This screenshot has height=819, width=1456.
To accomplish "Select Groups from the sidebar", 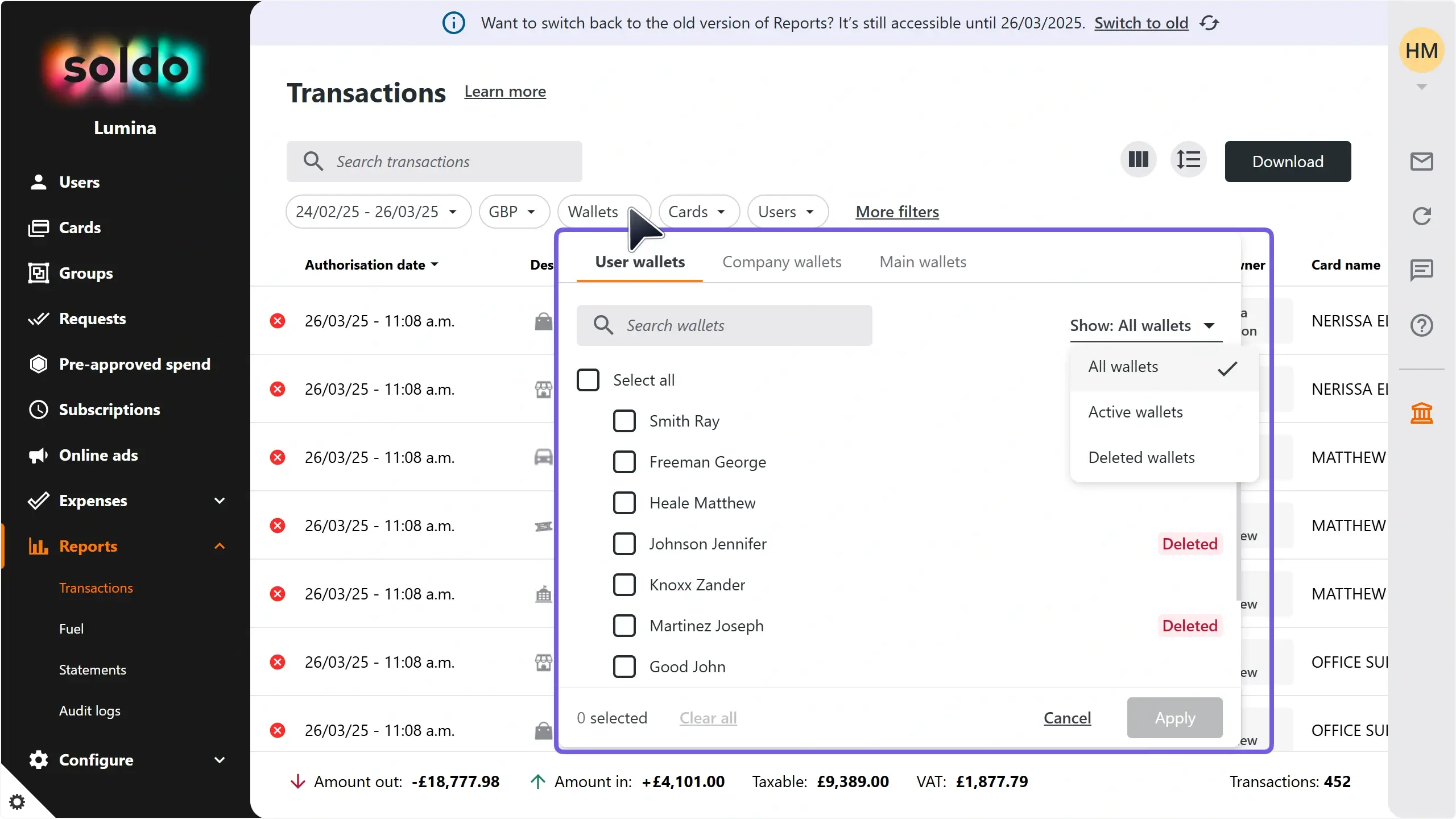I will tap(86, 273).
